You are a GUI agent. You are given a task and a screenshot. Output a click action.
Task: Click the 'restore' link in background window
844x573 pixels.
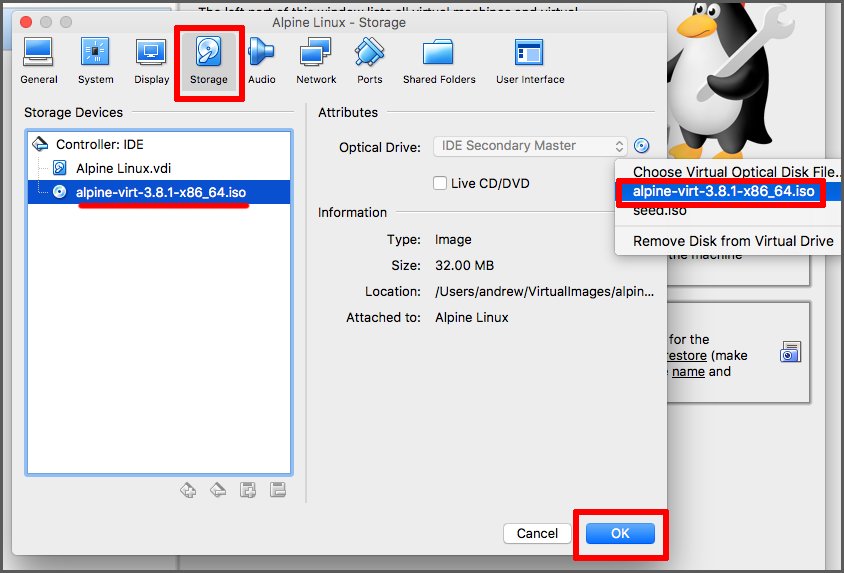pos(686,356)
